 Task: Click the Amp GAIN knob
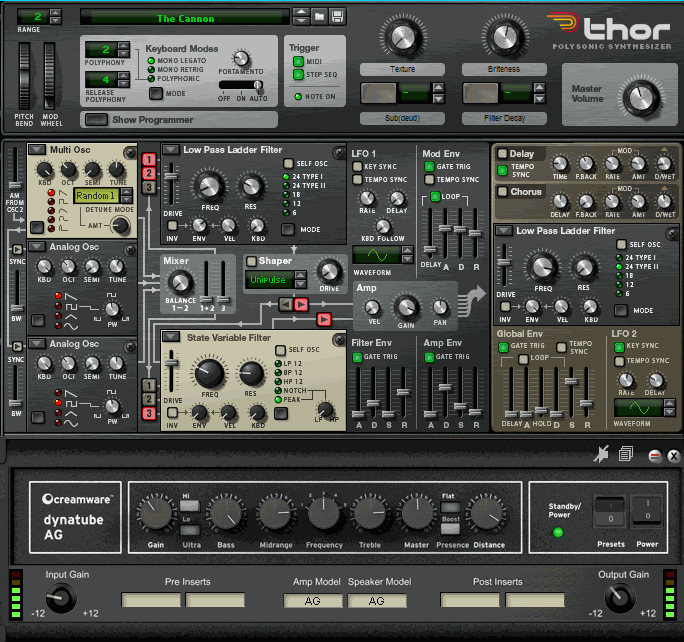pyautogui.click(x=406, y=307)
